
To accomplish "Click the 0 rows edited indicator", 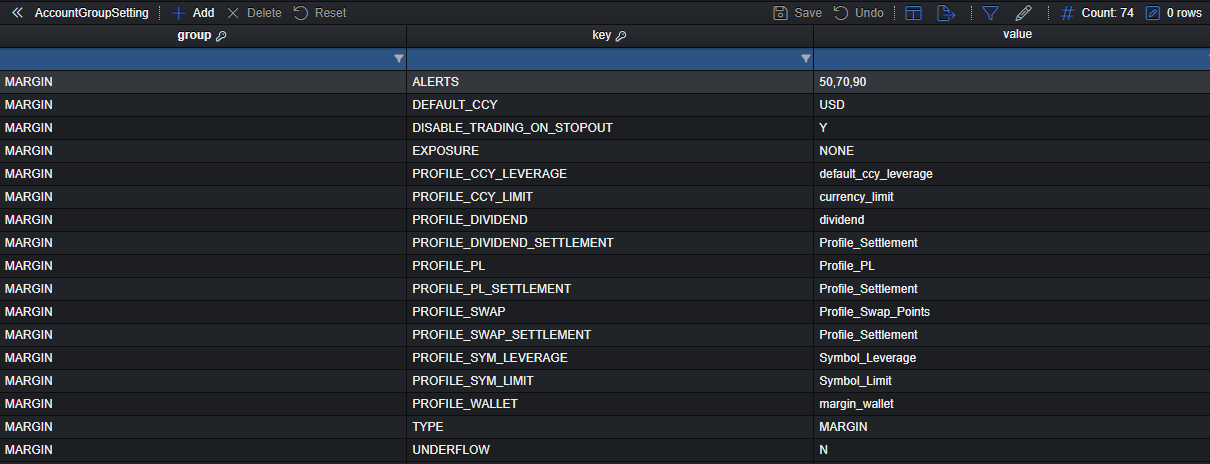I will tap(1174, 13).
